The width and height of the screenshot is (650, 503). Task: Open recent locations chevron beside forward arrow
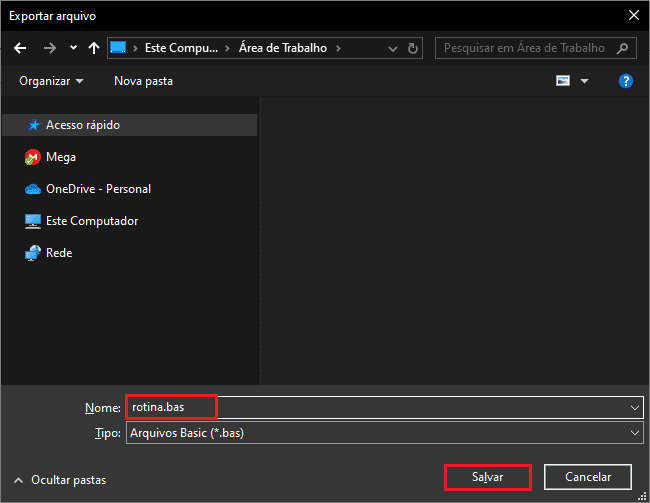pos(73,48)
